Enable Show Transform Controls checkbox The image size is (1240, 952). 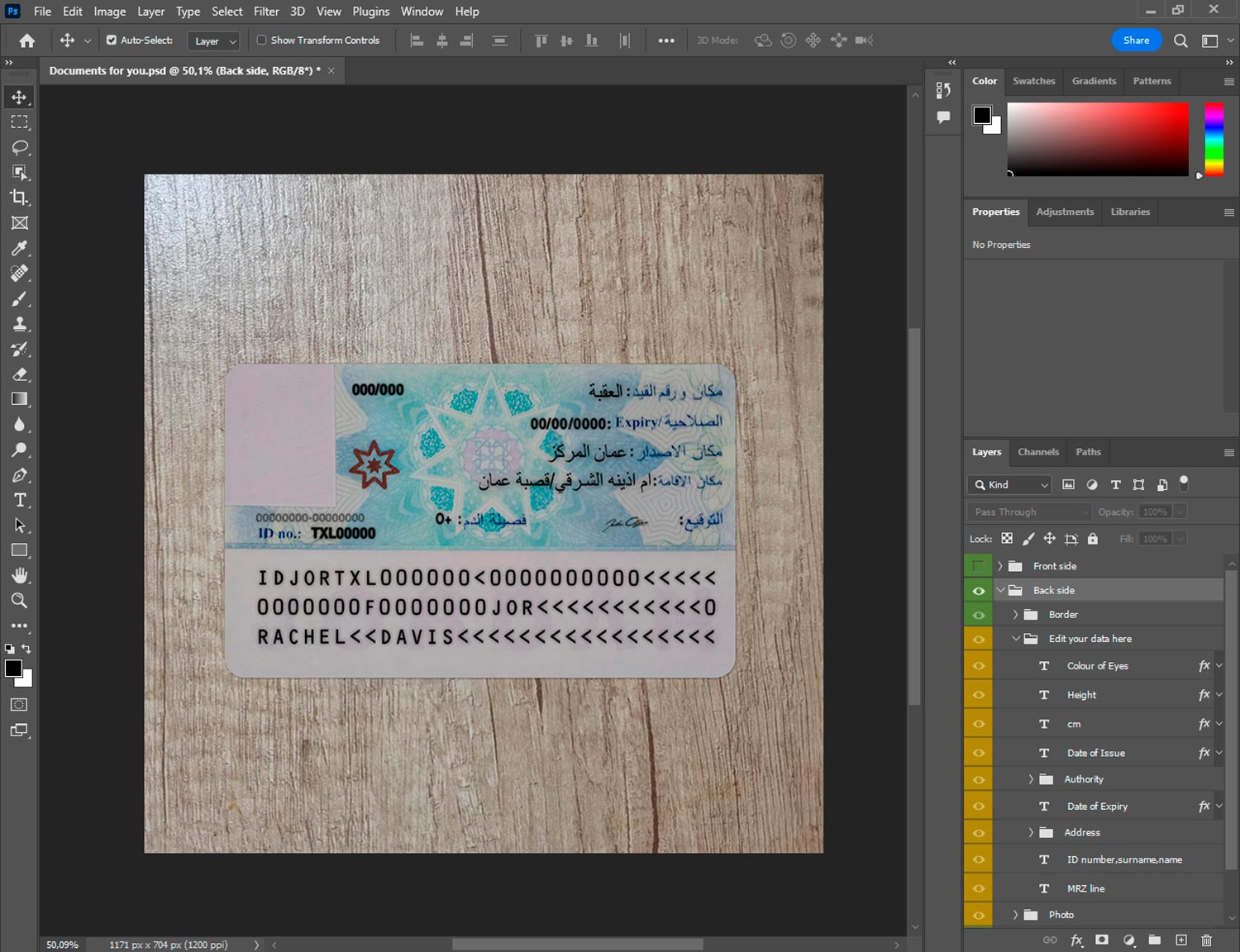pyautogui.click(x=261, y=40)
